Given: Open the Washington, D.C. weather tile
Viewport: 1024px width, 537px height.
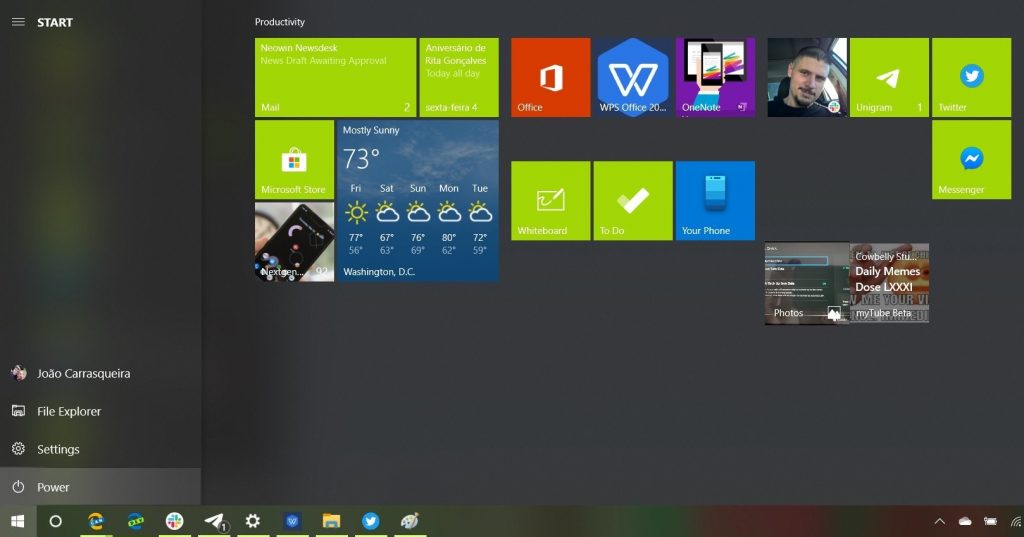Looking at the screenshot, I should tap(417, 201).
